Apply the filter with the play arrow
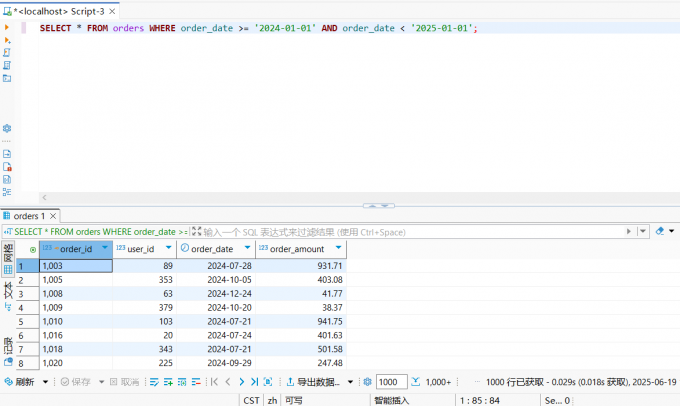Viewport: 680px width, 406px height. click(x=628, y=232)
